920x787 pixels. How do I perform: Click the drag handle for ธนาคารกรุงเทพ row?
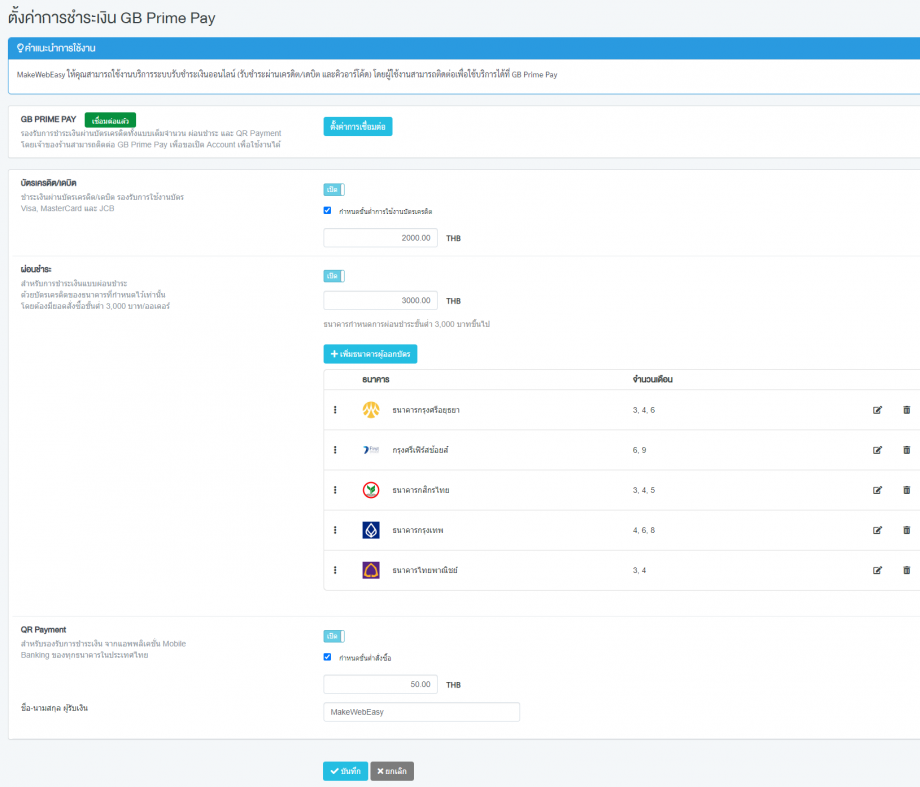pyautogui.click(x=335, y=530)
